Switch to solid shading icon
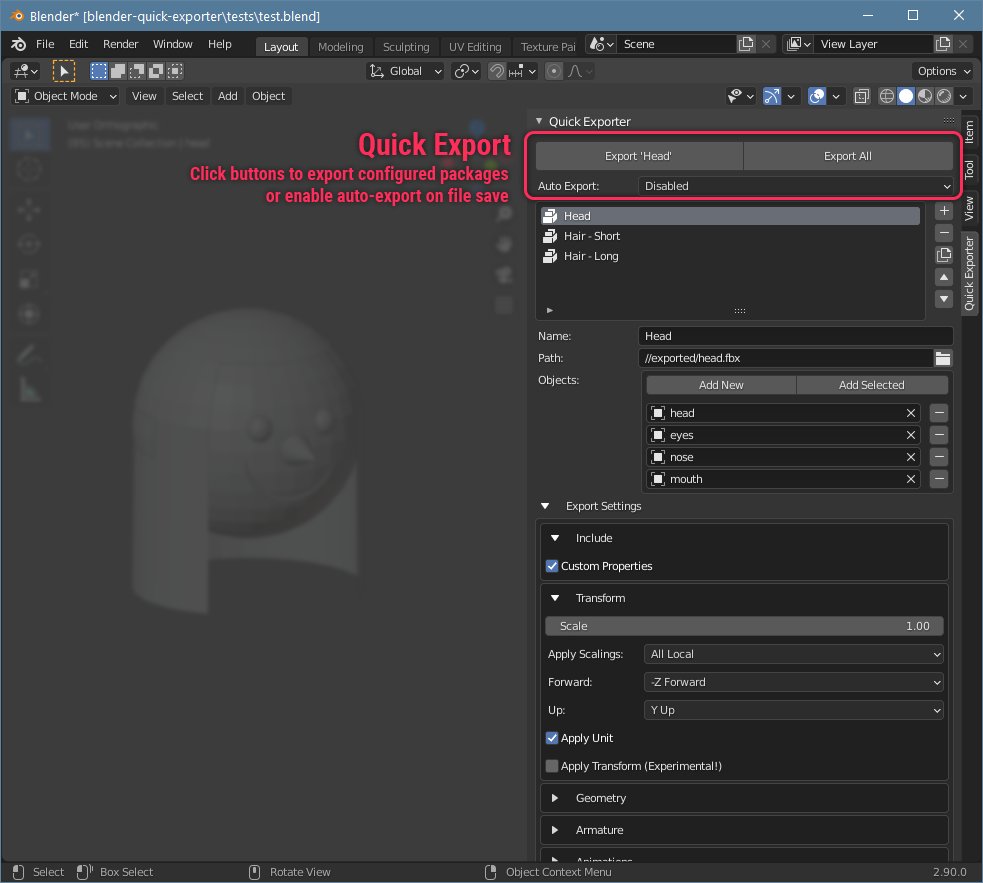Image resolution: width=983 pixels, height=883 pixels. (906, 97)
